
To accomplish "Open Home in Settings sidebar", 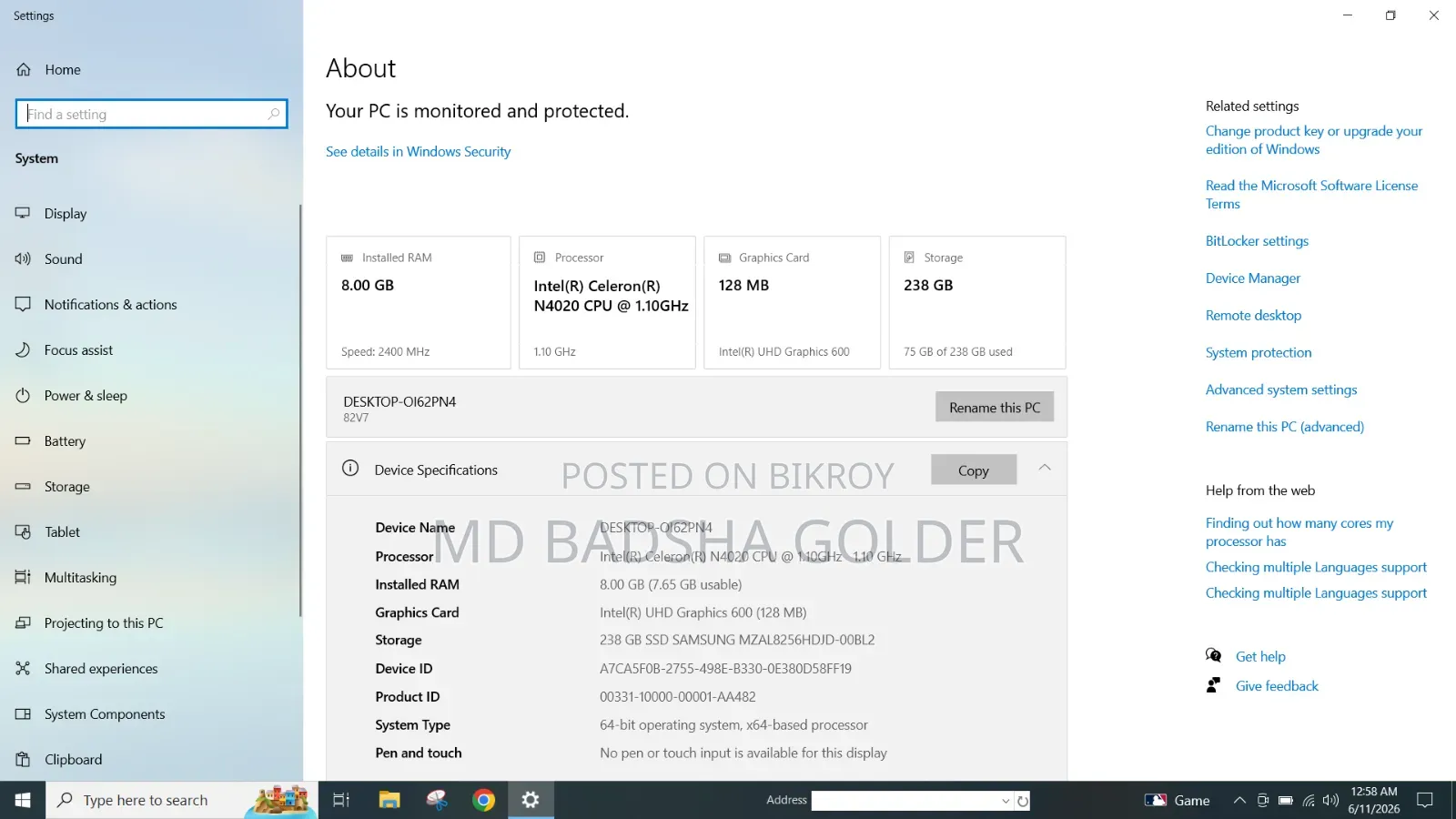I will pos(48,69).
